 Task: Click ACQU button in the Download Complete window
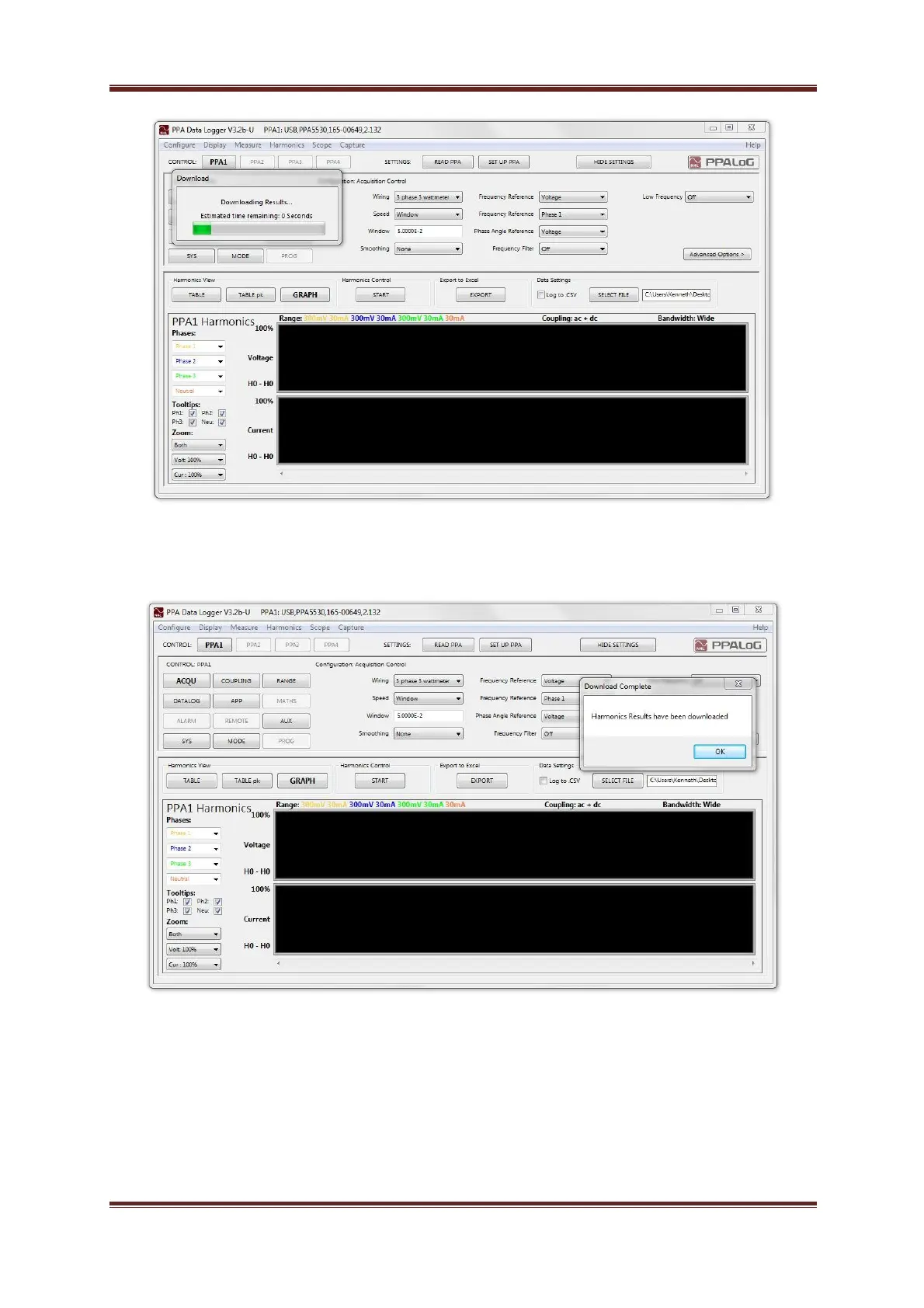pos(186,681)
